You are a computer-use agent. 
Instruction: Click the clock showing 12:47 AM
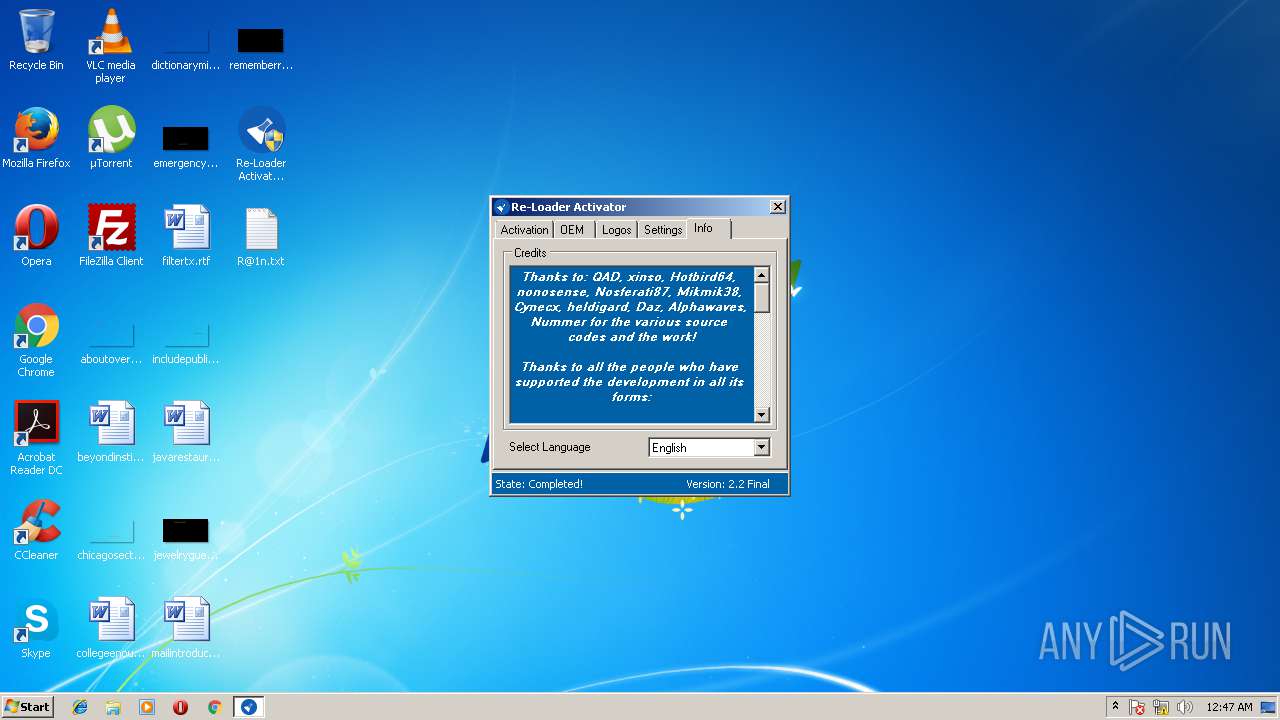1229,707
